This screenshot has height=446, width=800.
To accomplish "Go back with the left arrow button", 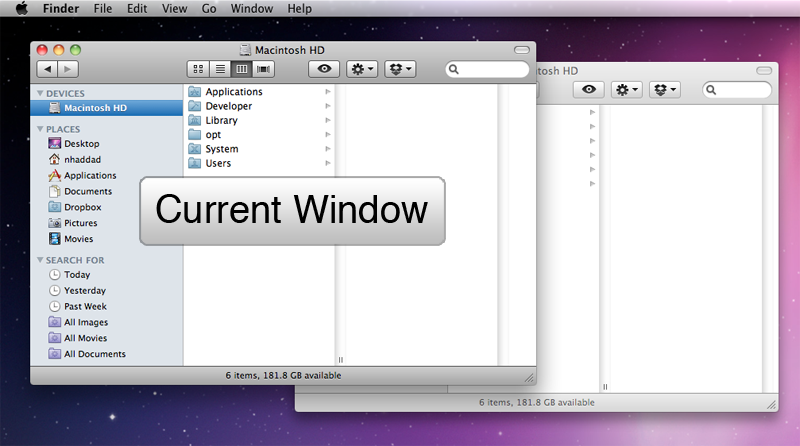I will pos(47,69).
